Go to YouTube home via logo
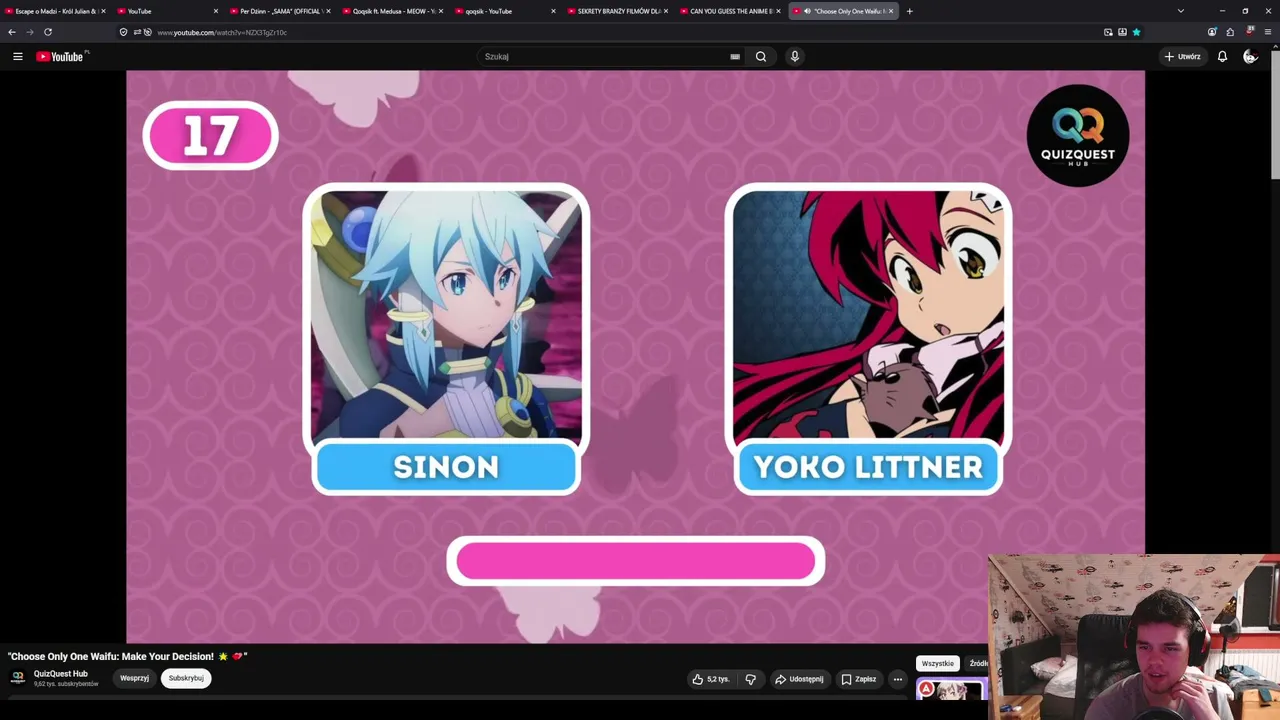Viewport: 1280px width, 720px height. coord(60,57)
